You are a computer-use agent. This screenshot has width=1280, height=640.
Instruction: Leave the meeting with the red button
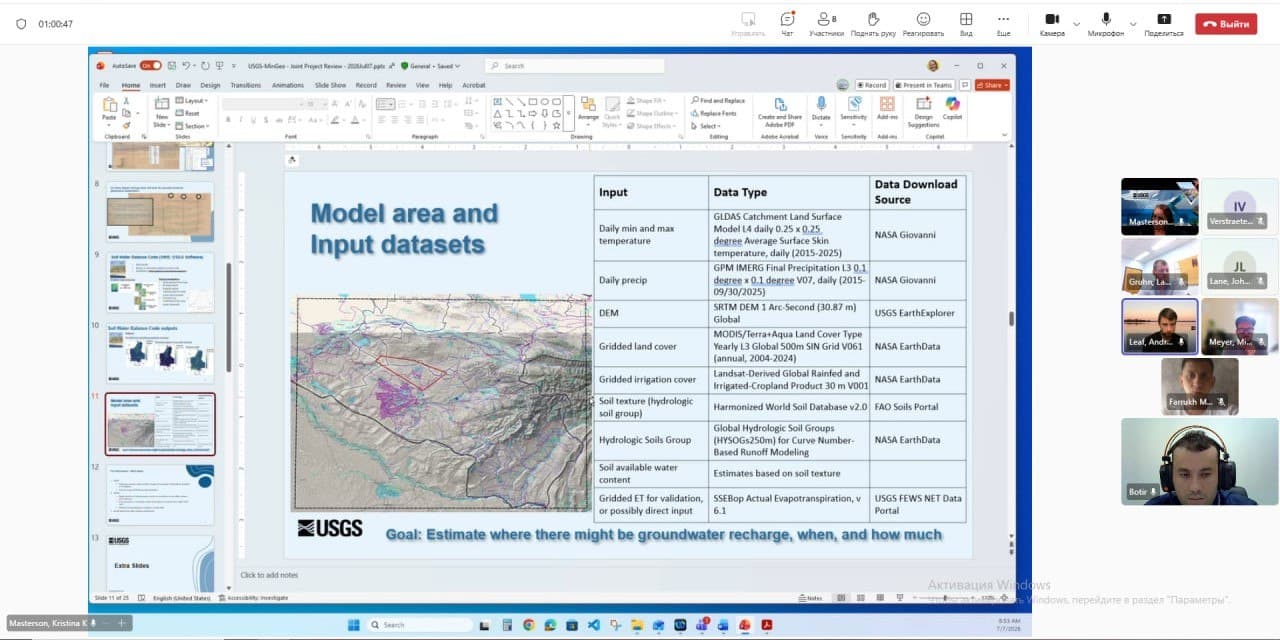point(1226,24)
